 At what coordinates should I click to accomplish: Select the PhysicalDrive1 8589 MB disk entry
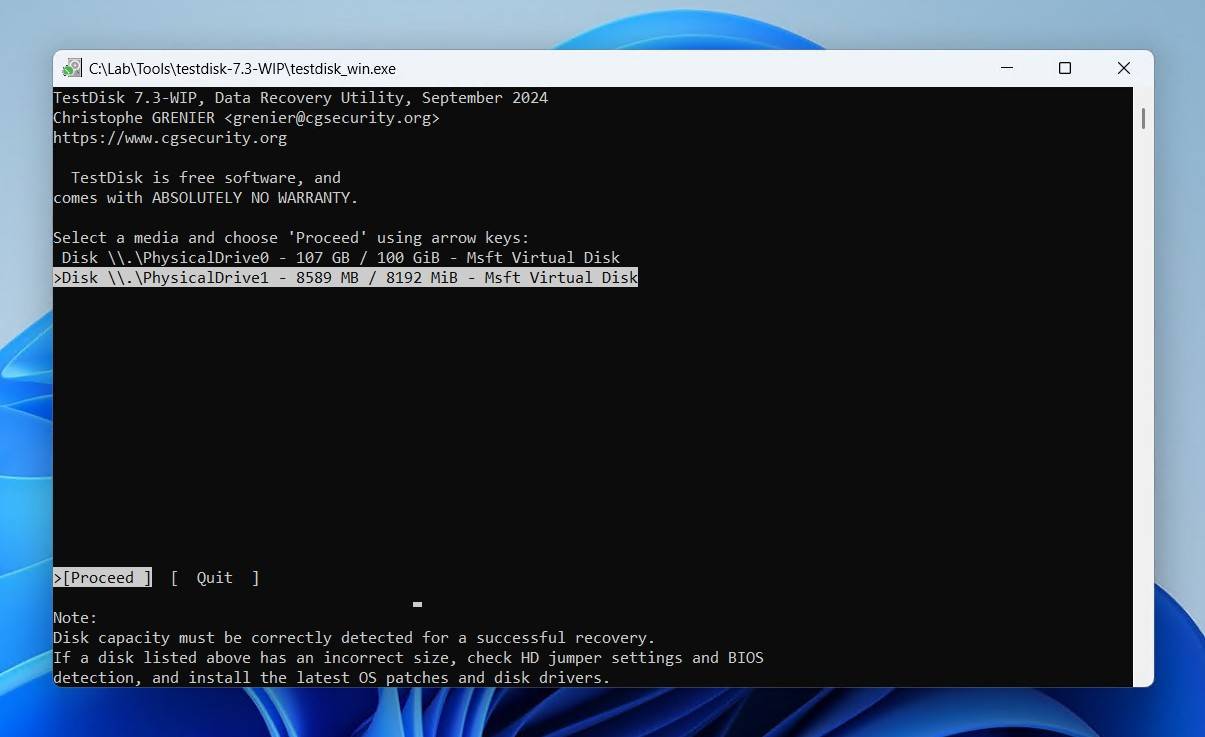(x=346, y=278)
